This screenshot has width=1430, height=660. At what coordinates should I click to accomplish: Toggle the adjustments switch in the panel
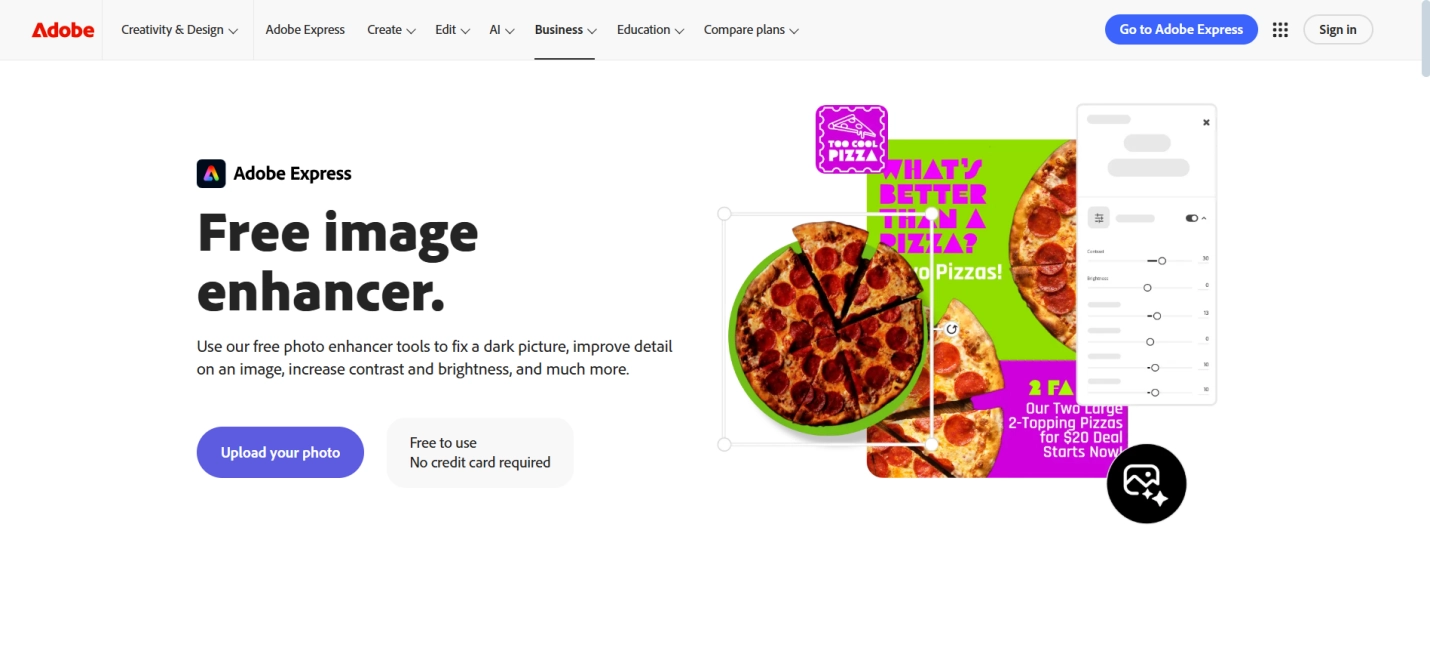tap(1192, 218)
